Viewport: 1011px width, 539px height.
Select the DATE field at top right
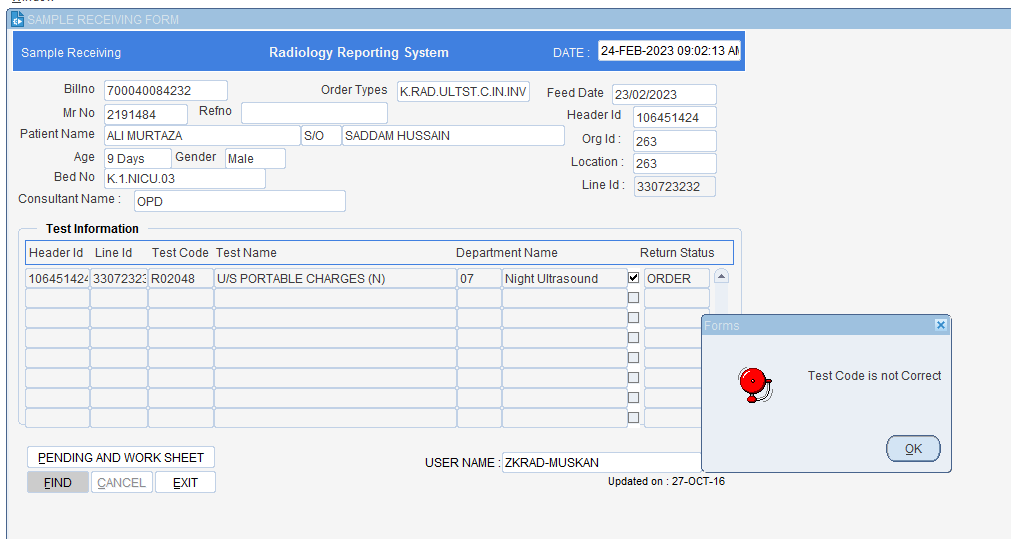(669, 51)
